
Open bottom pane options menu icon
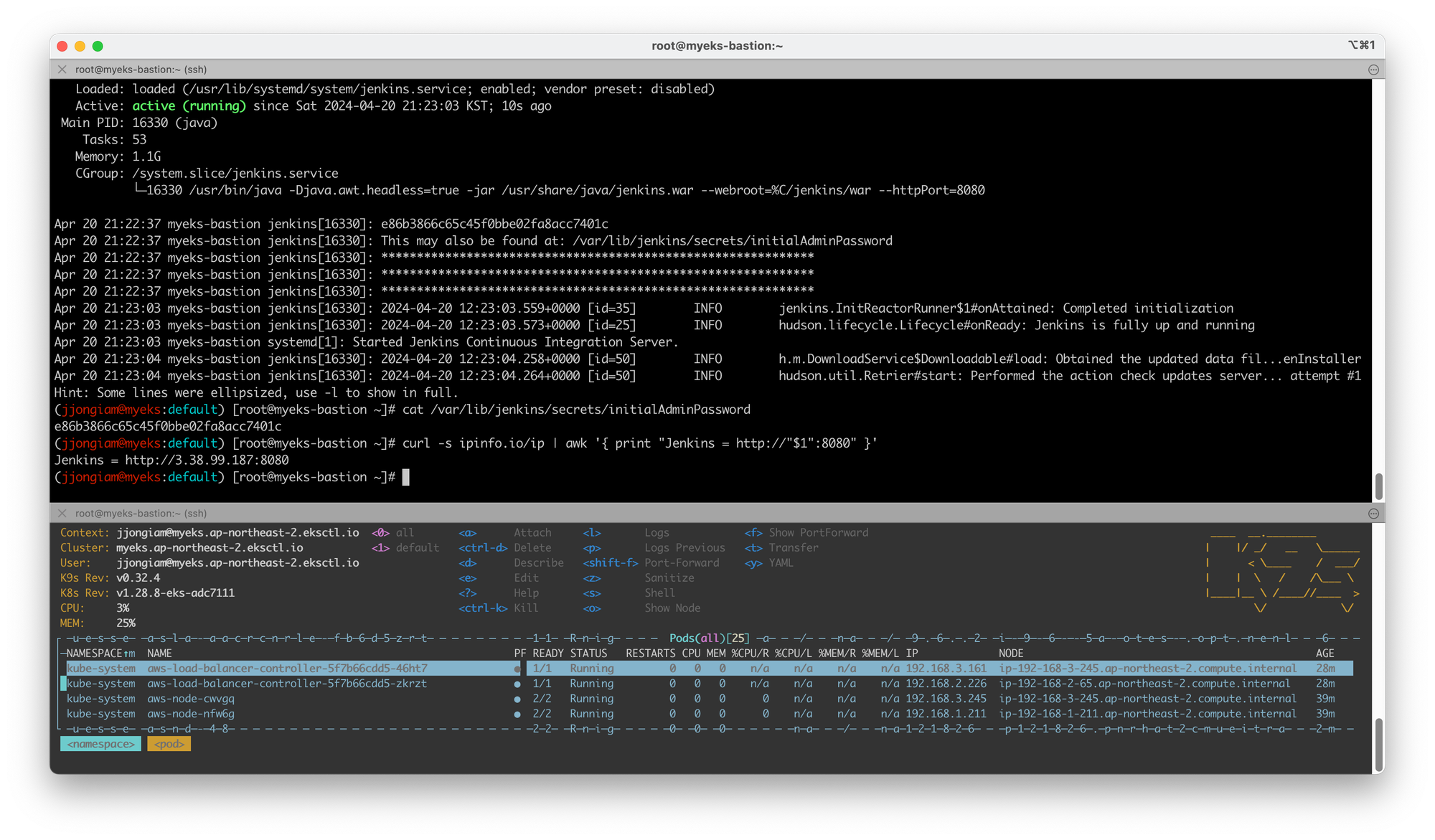click(1373, 514)
